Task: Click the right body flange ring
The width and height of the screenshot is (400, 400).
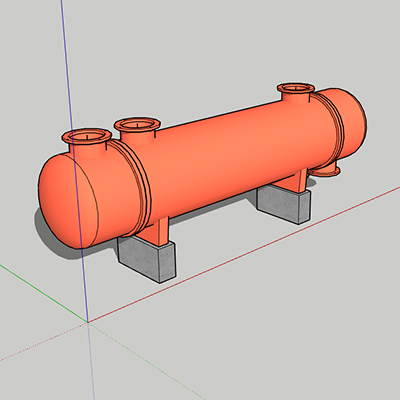Action: tap(328, 130)
